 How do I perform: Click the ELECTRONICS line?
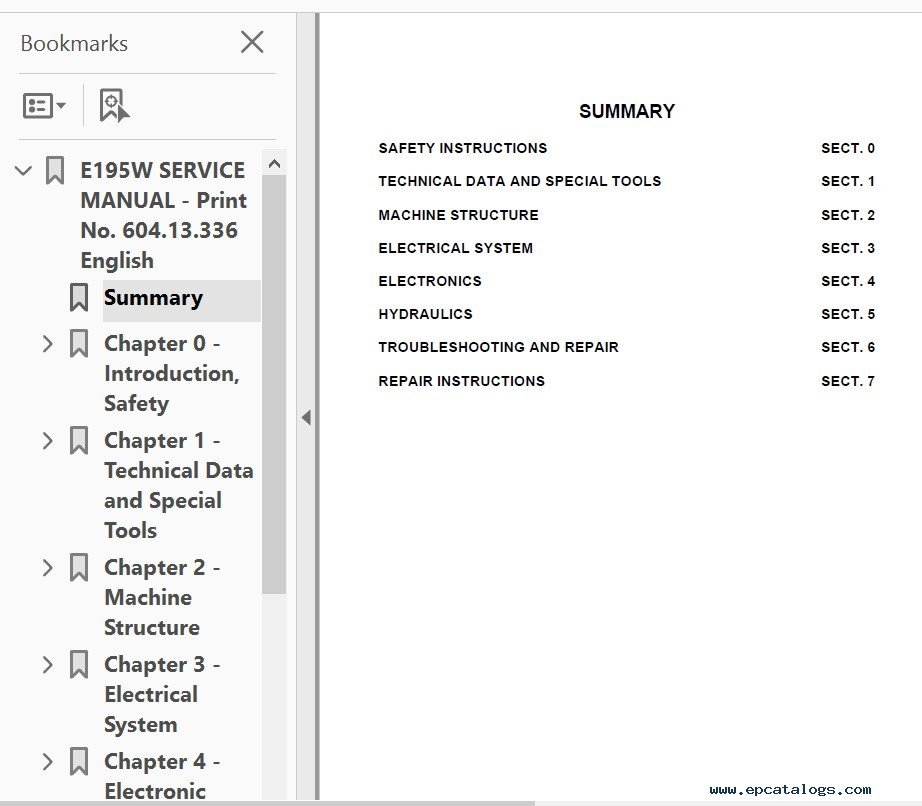pos(430,281)
